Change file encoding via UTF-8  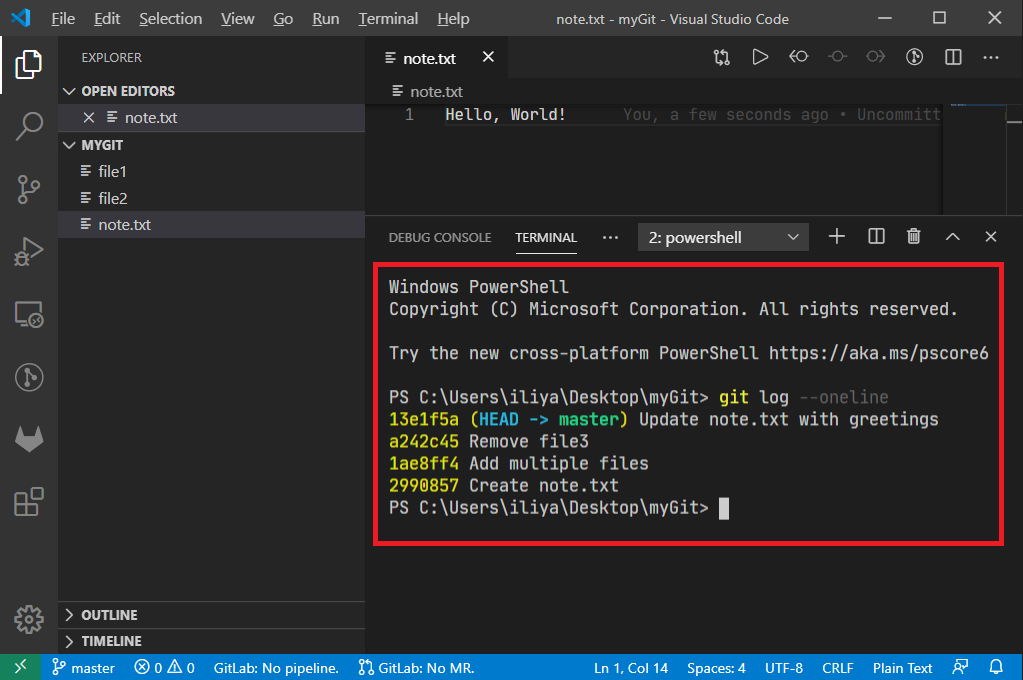click(x=784, y=668)
